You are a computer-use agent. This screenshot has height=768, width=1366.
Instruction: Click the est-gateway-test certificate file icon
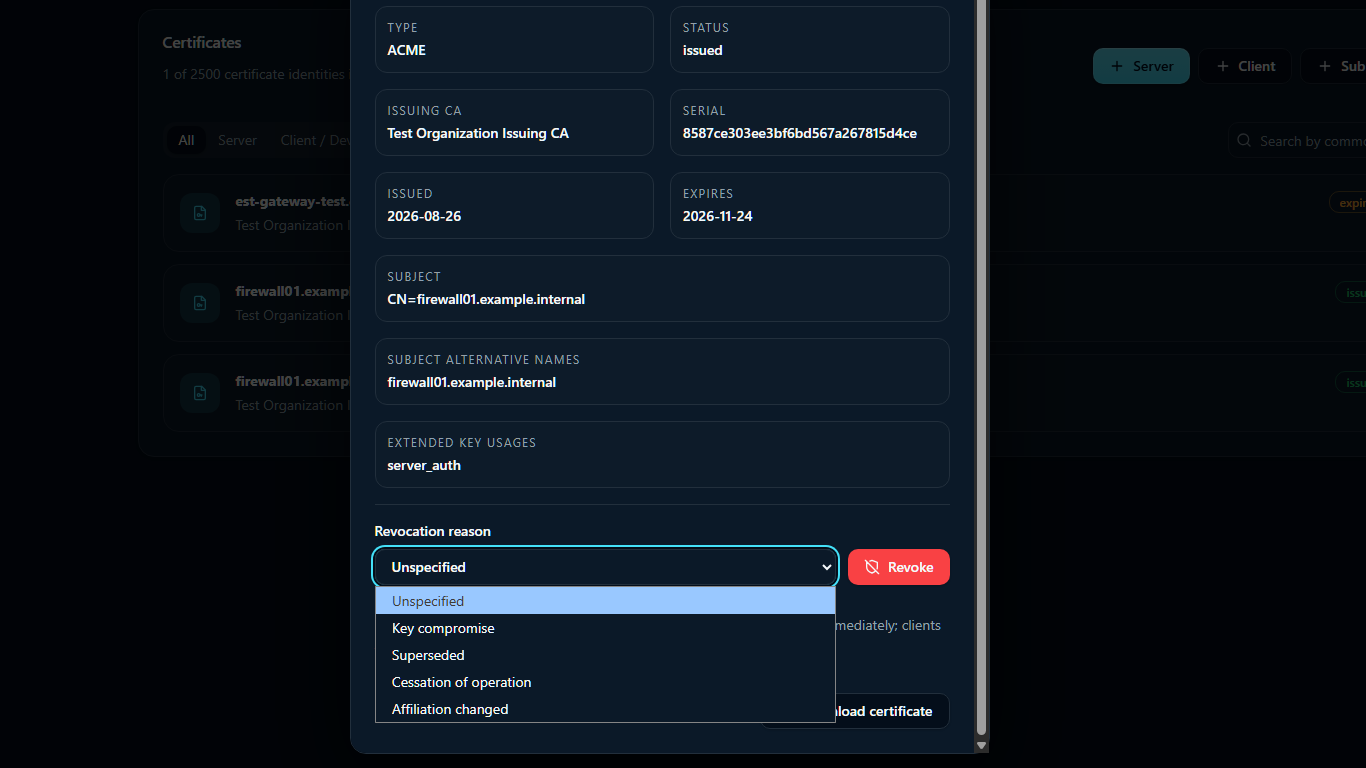click(200, 213)
